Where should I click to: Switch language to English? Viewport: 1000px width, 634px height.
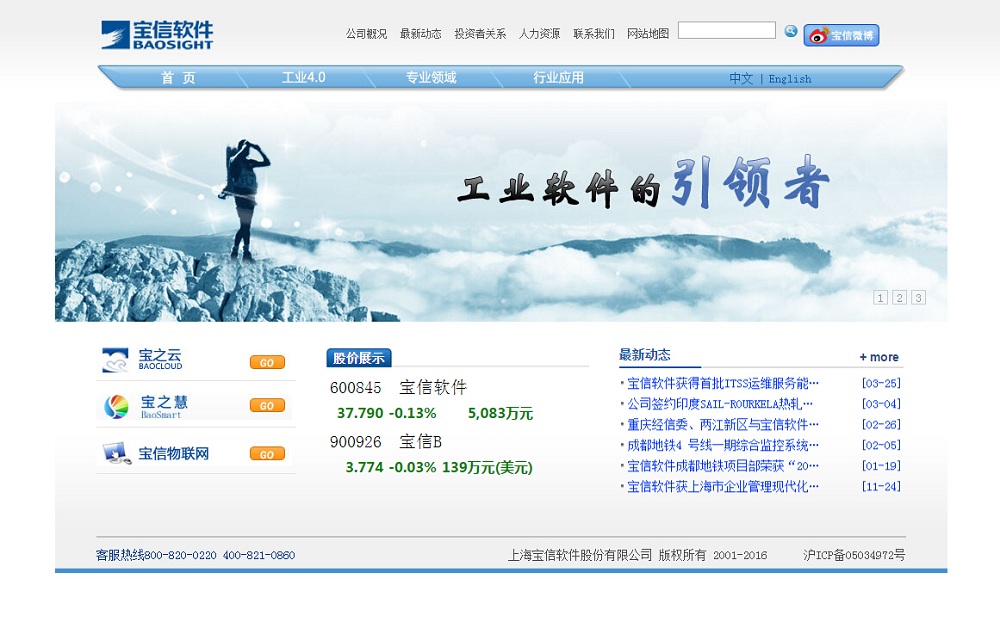790,79
